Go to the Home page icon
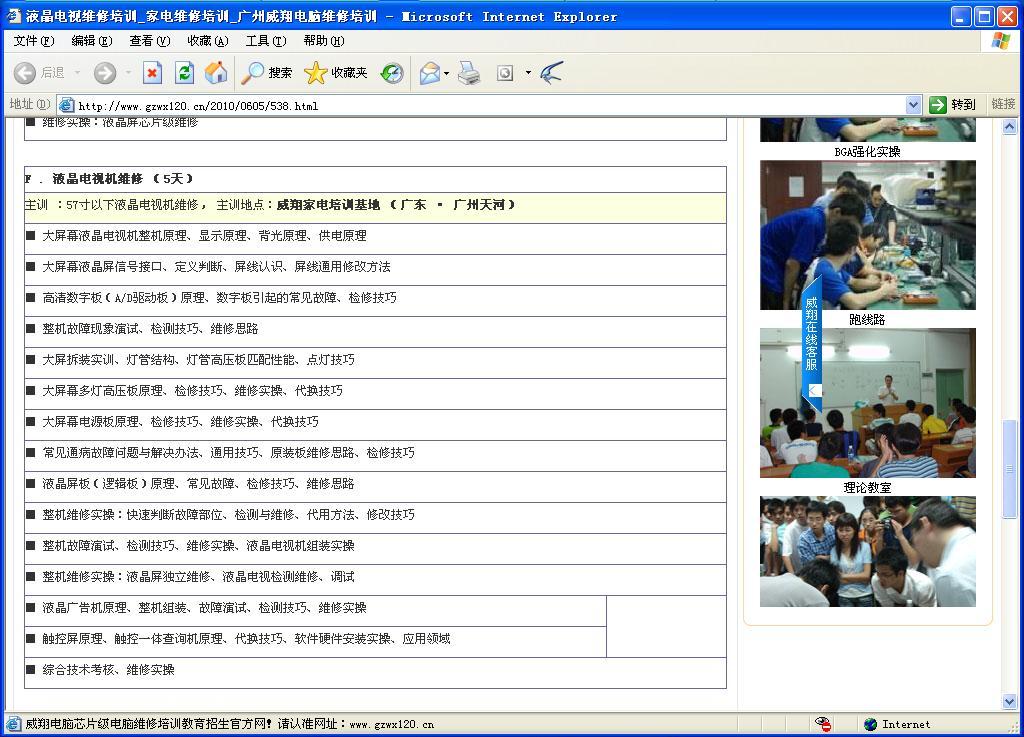The image size is (1024, 737). click(215, 72)
